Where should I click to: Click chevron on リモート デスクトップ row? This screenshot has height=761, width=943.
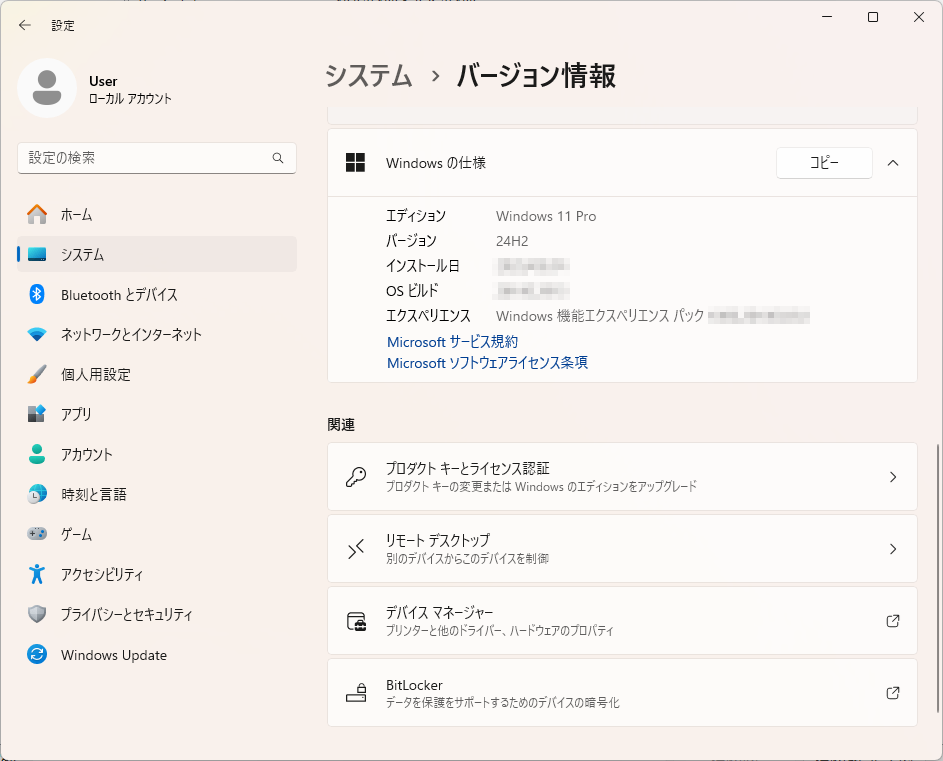point(893,549)
